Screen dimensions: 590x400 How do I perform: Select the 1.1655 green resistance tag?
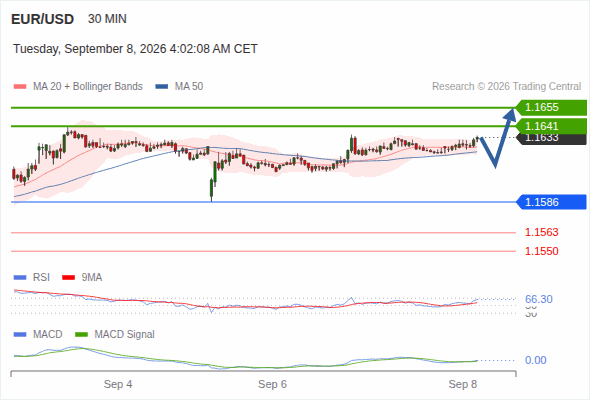click(x=551, y=108)
